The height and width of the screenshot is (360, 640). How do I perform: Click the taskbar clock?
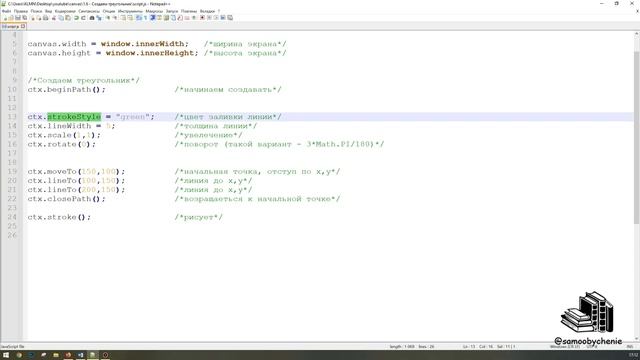pos(633,354)
